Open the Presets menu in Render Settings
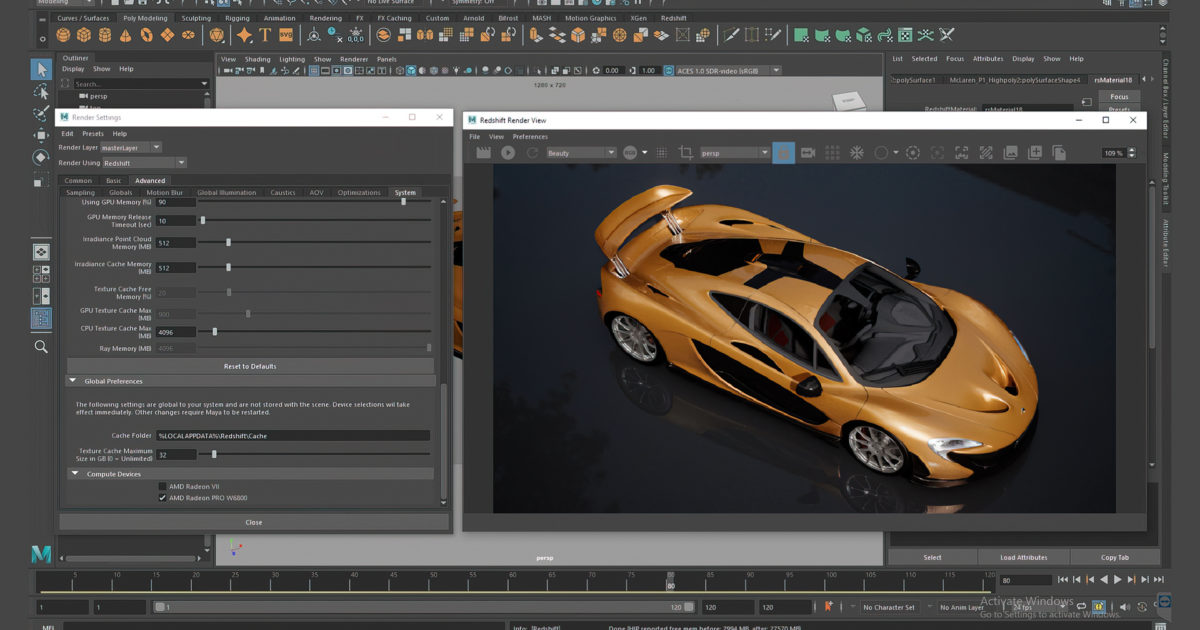 click(93, 133)
